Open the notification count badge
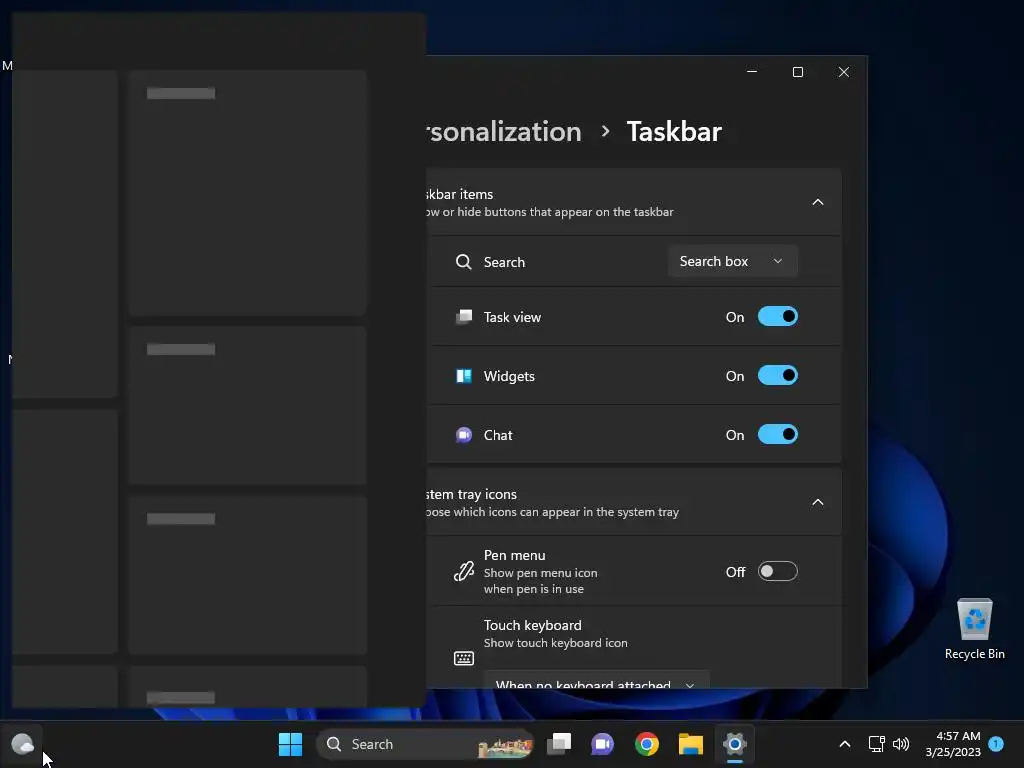The height and width of the screenshot is (768, 1024). (x=996, y=743)
